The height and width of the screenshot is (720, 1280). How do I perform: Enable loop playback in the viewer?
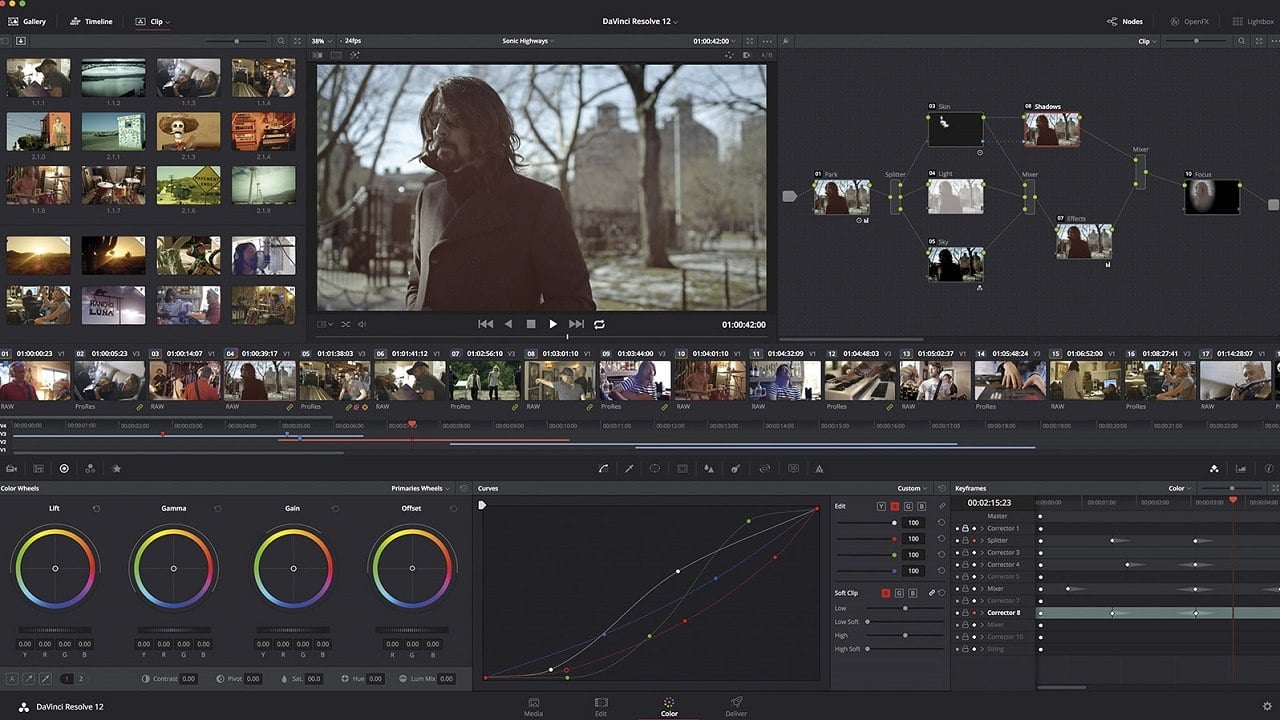597,323
